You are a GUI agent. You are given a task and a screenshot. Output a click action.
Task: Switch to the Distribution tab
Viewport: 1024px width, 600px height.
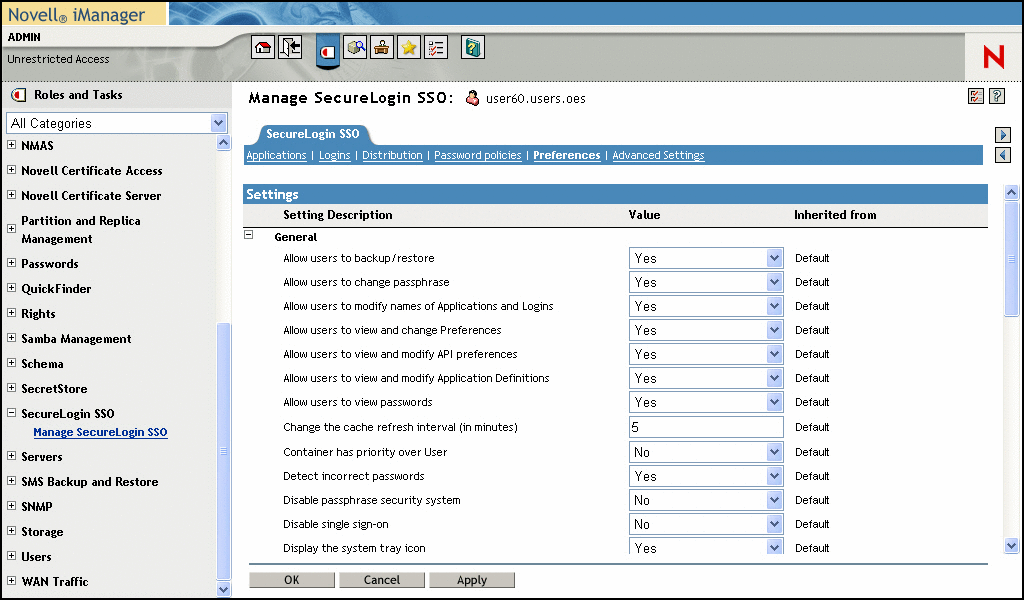point(392,155)
